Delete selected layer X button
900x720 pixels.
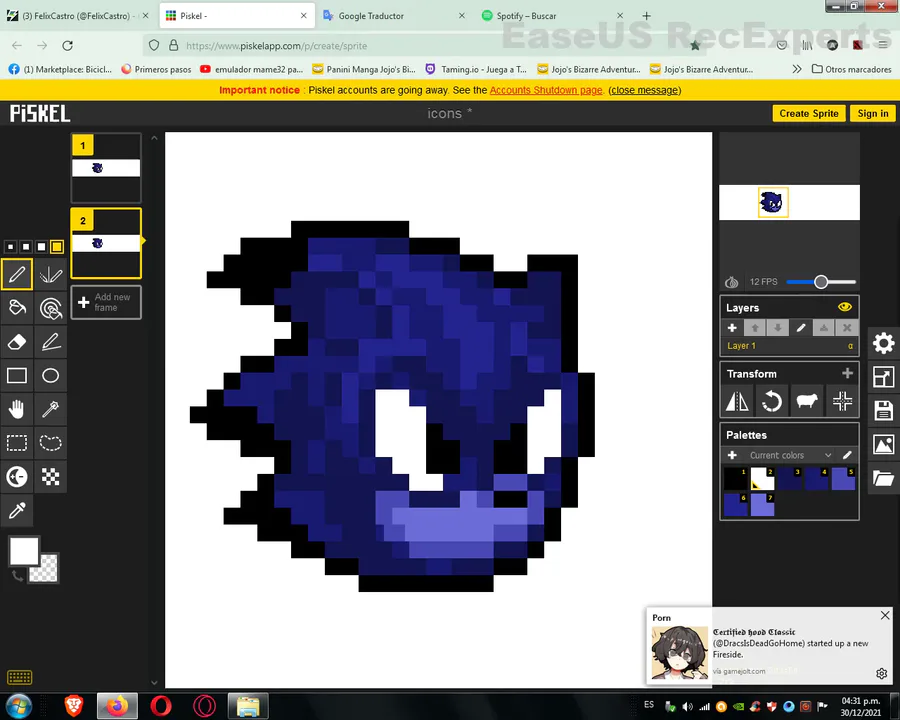pyautogui.click(x=847, y=328)
